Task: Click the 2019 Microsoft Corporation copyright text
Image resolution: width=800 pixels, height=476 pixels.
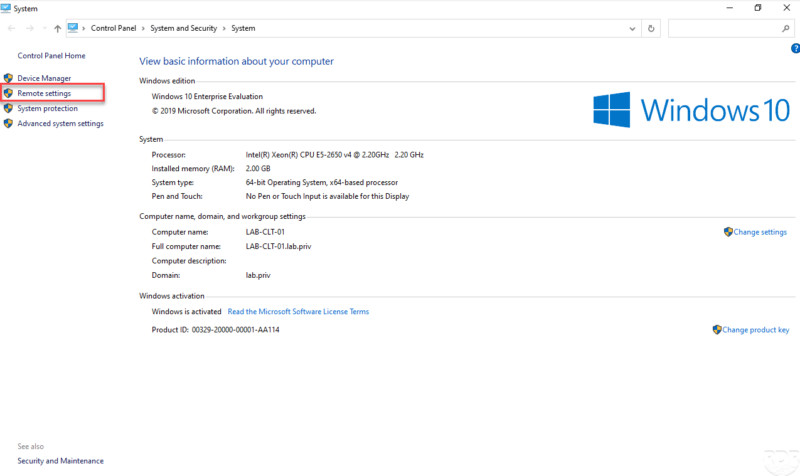Action: (x=234, y=111)
